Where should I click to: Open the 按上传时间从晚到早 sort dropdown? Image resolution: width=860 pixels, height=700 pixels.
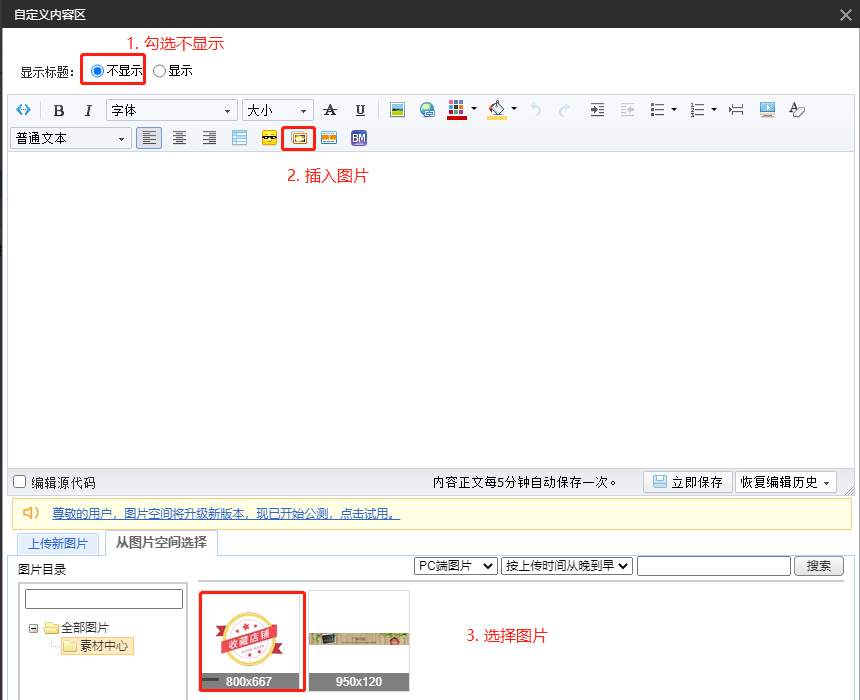pyautogui.click(x=567, y=566)
